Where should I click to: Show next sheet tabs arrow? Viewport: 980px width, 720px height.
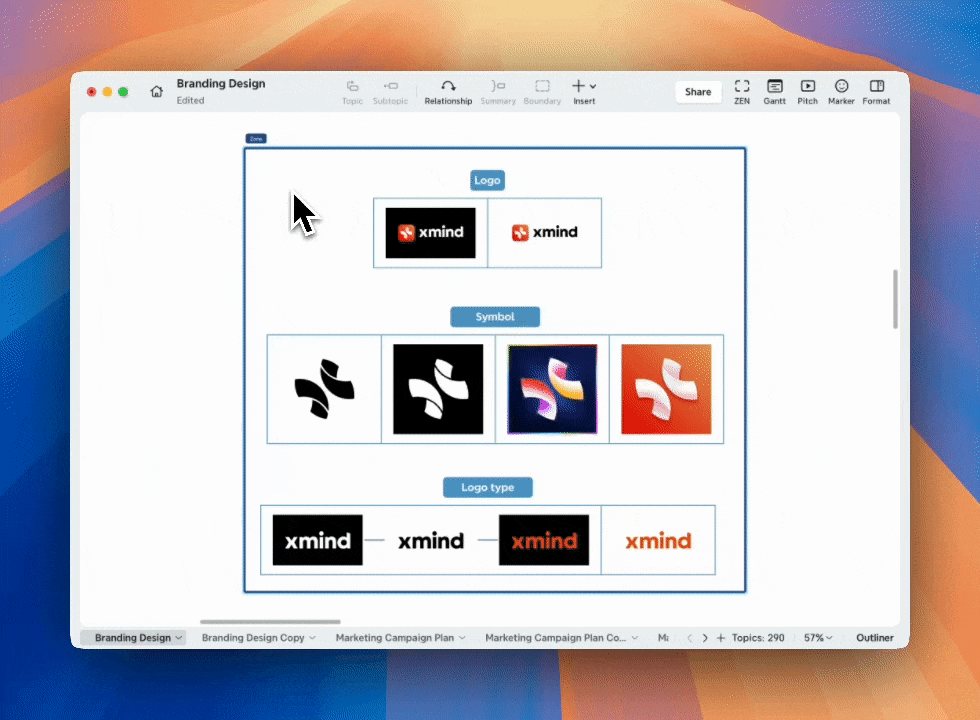click(705, 638)
